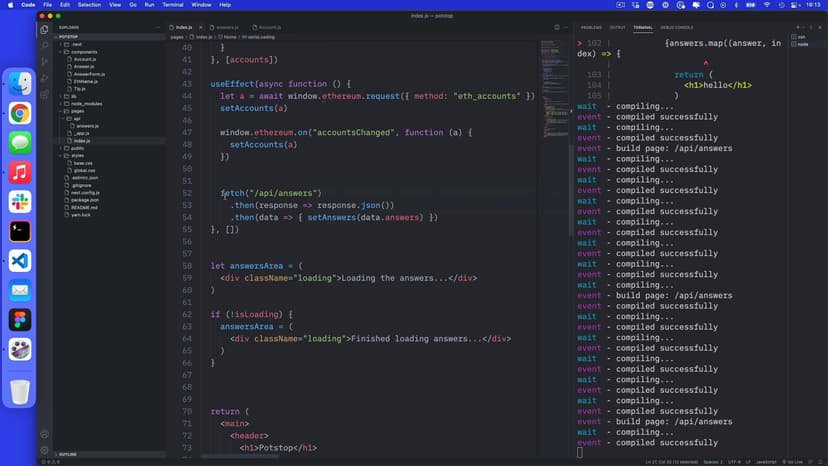Collapse the api folder in Explorer
The image size is (828, 466).
(75, 118)
